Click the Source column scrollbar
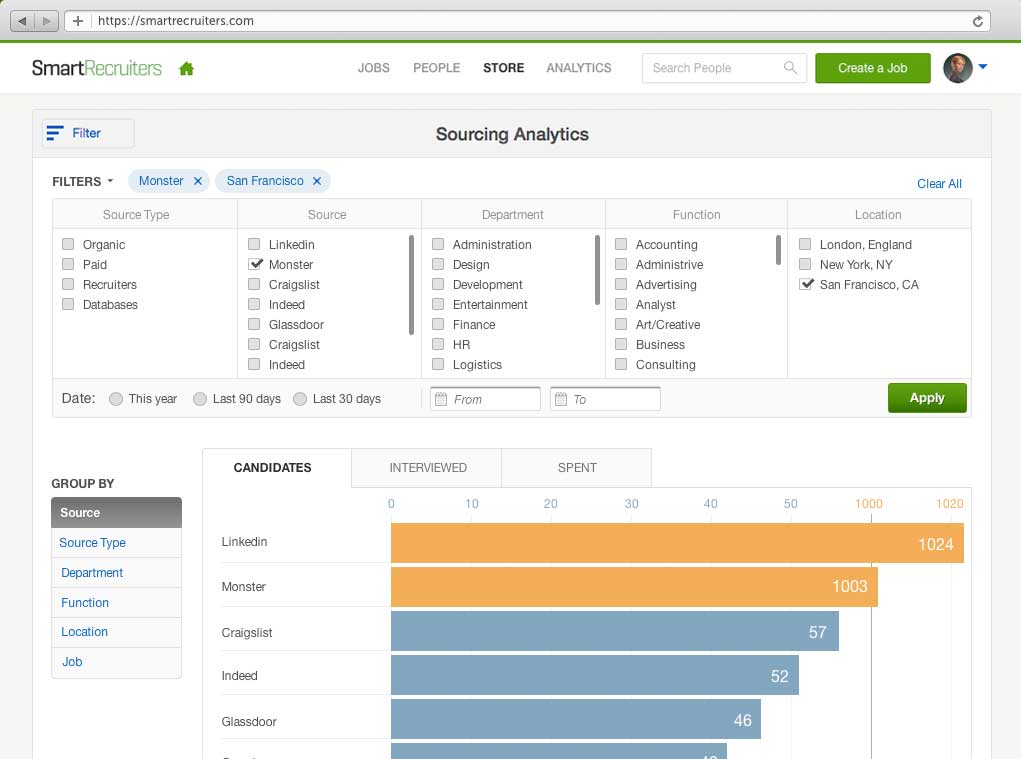 tap(411, 284)
